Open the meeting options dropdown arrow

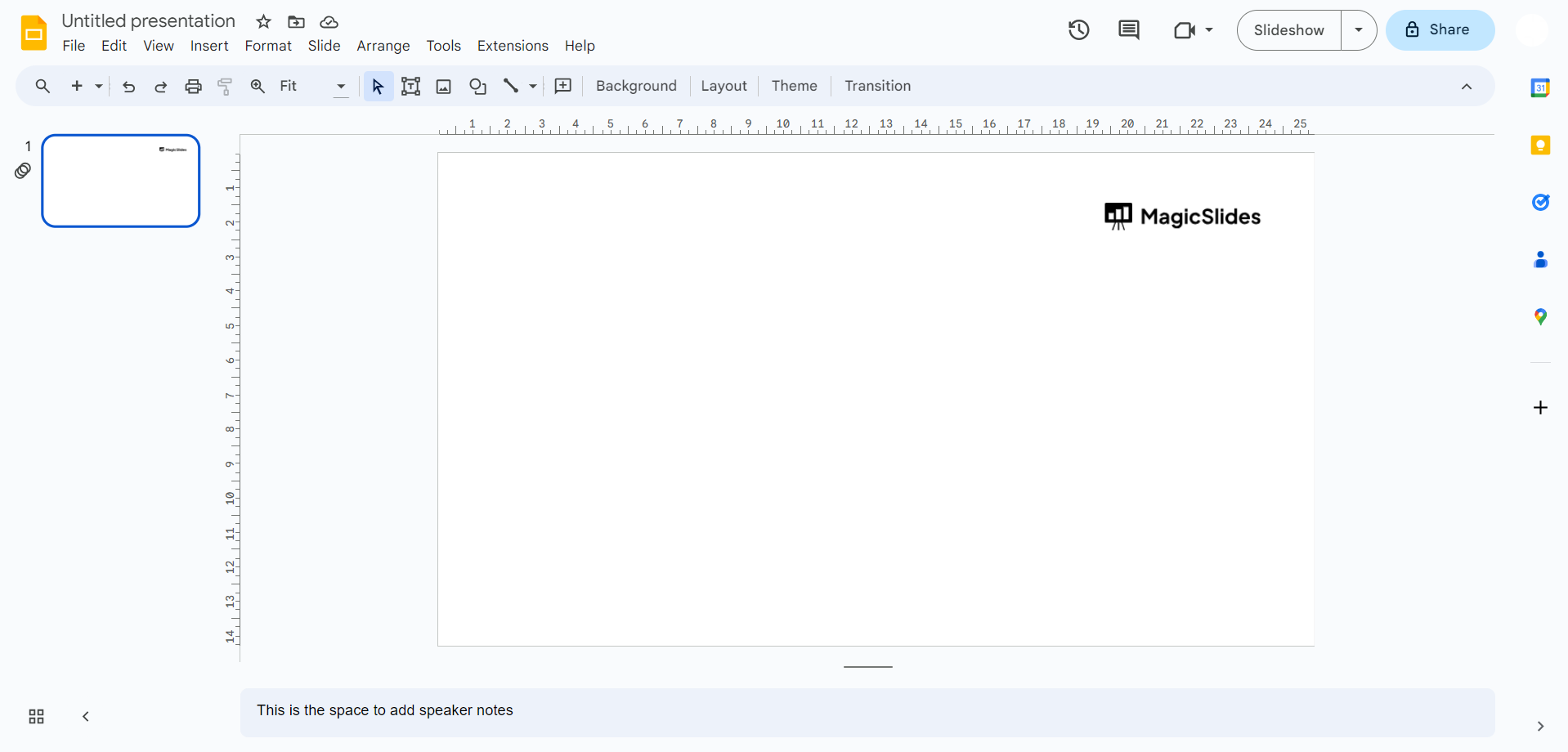[x=1209, y=30]
